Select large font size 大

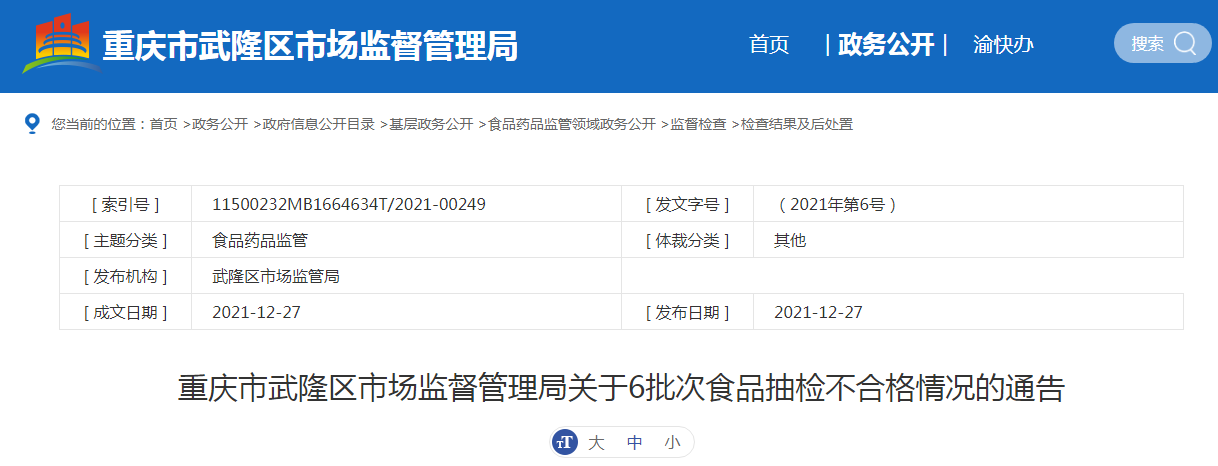tap(596, 442)
